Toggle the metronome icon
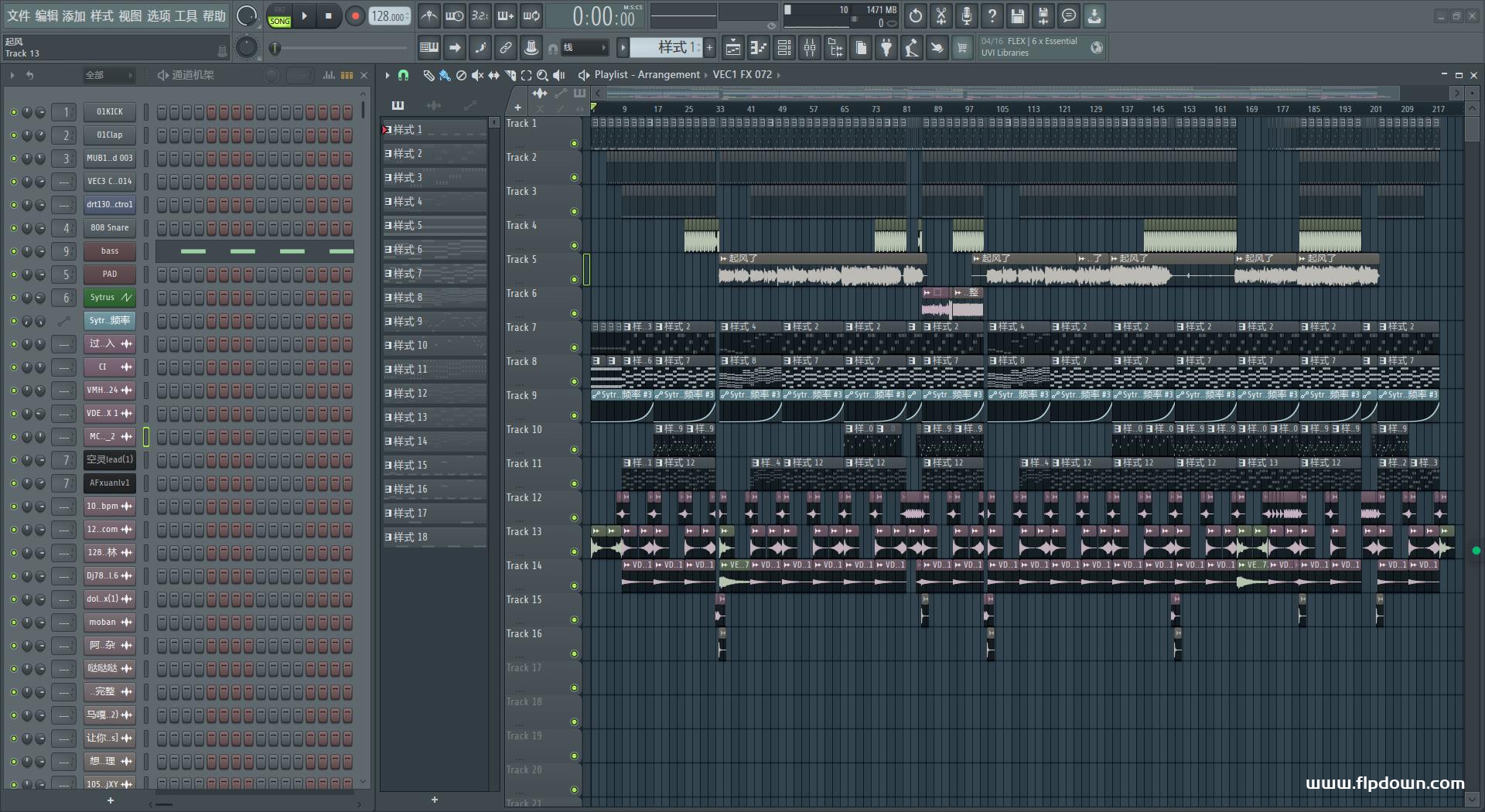 (428, 15)
